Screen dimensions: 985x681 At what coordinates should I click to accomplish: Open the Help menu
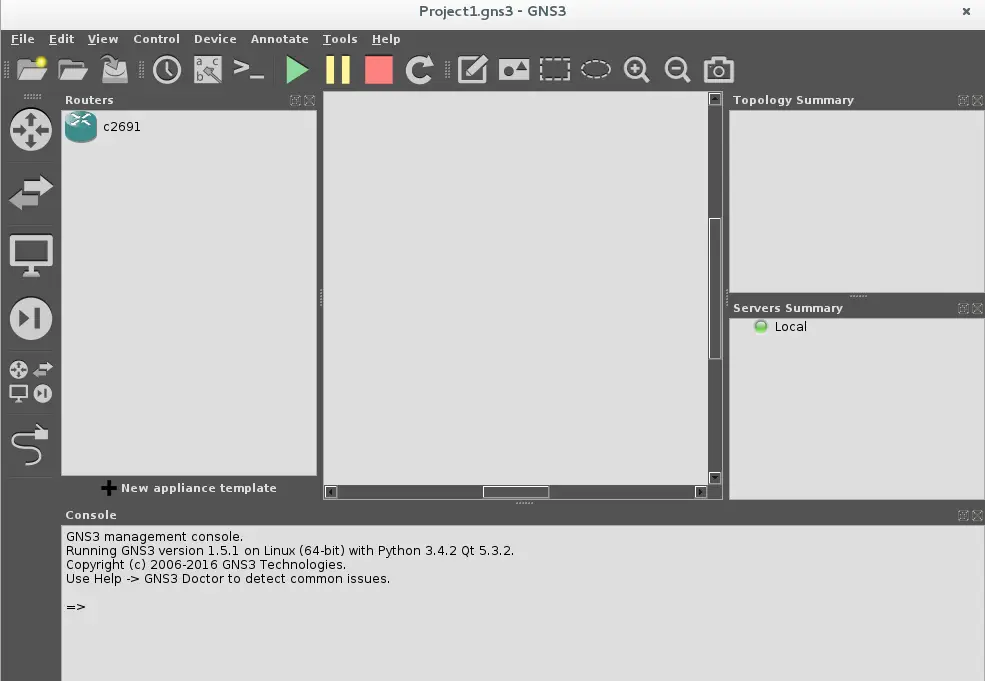tap(386, 39)
